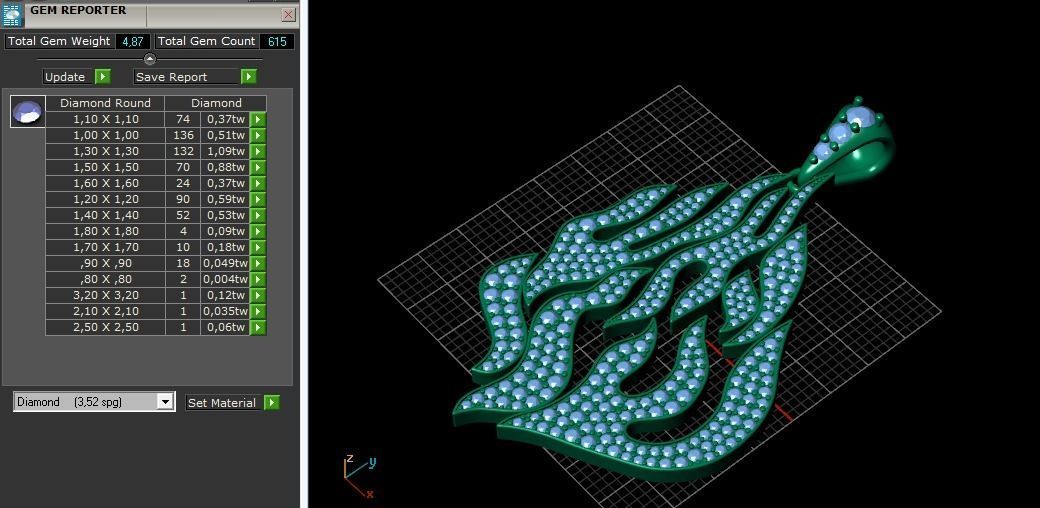Screen dimensions: 1040x508
Task: Click the Total Gem Weight label
Action: pyautogui.click(x=59, y=41)
